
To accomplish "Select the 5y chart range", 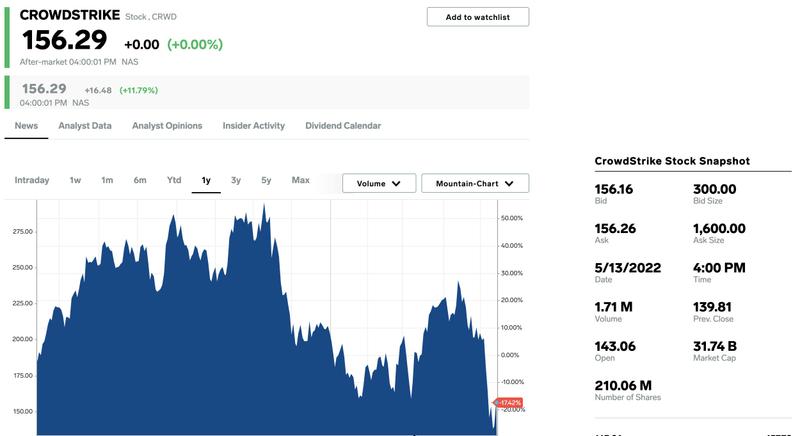I will coord(266,180).
